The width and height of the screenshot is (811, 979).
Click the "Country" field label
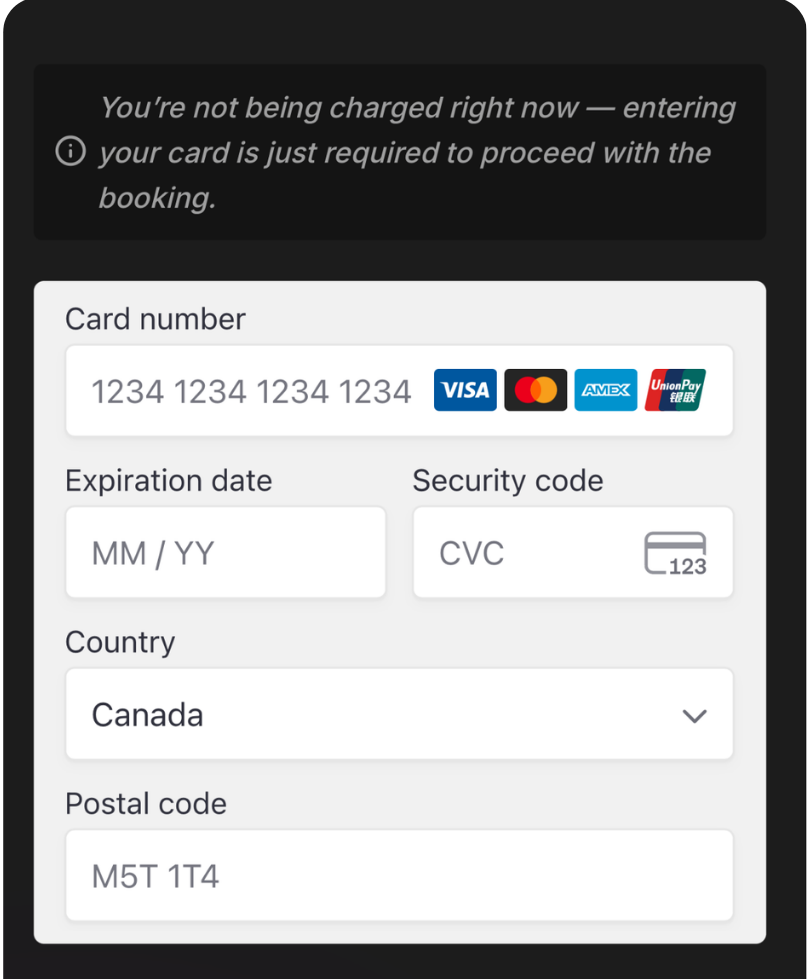tap(120, 642)
